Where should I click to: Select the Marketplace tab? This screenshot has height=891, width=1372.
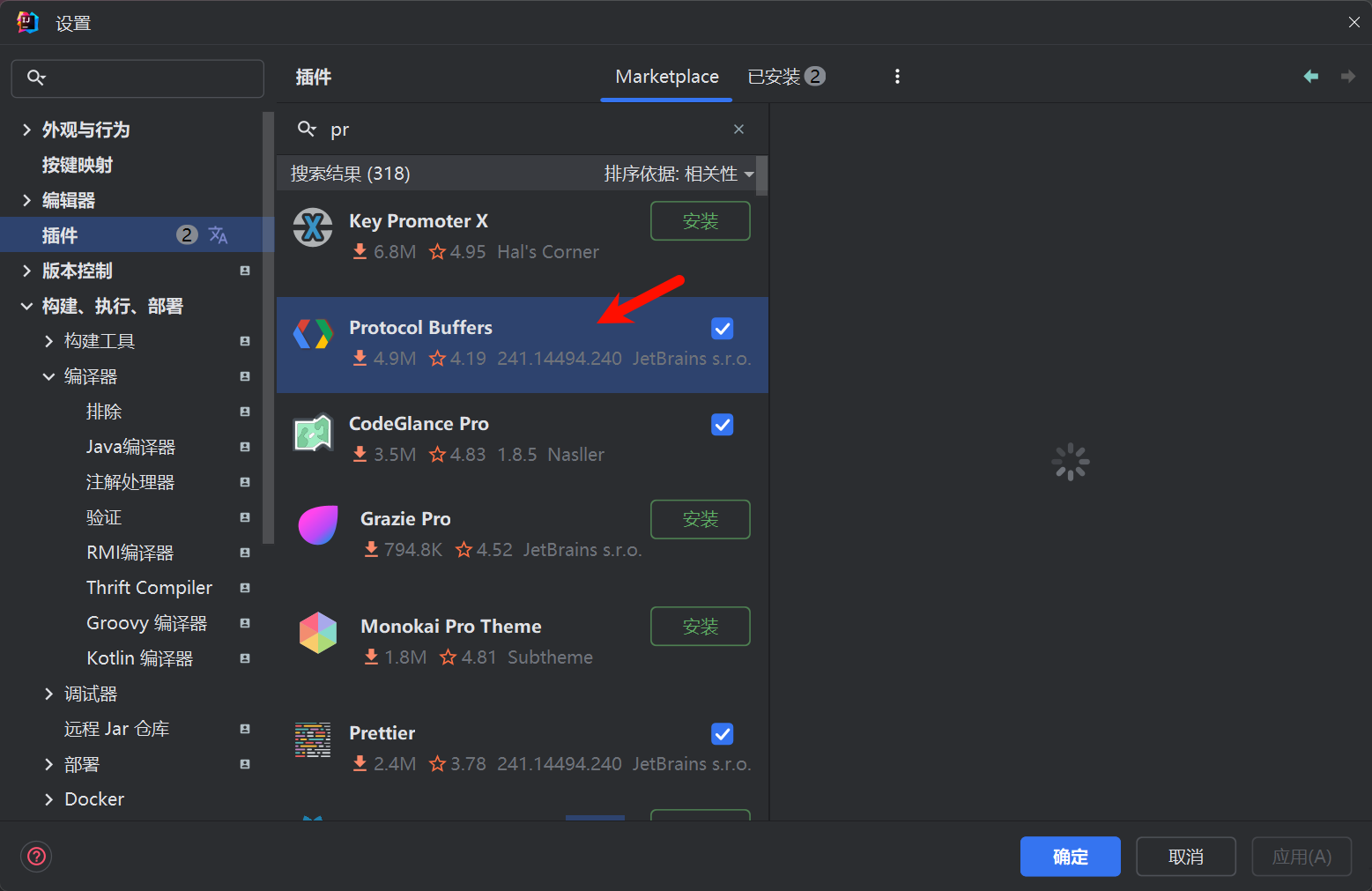[x=666, y=77]
